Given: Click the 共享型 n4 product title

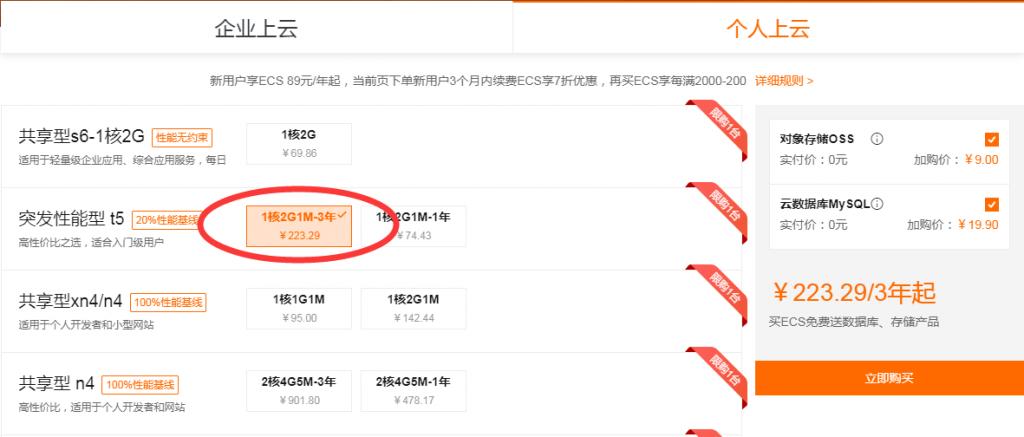Looking at the screenshot, I should [57, 384].
